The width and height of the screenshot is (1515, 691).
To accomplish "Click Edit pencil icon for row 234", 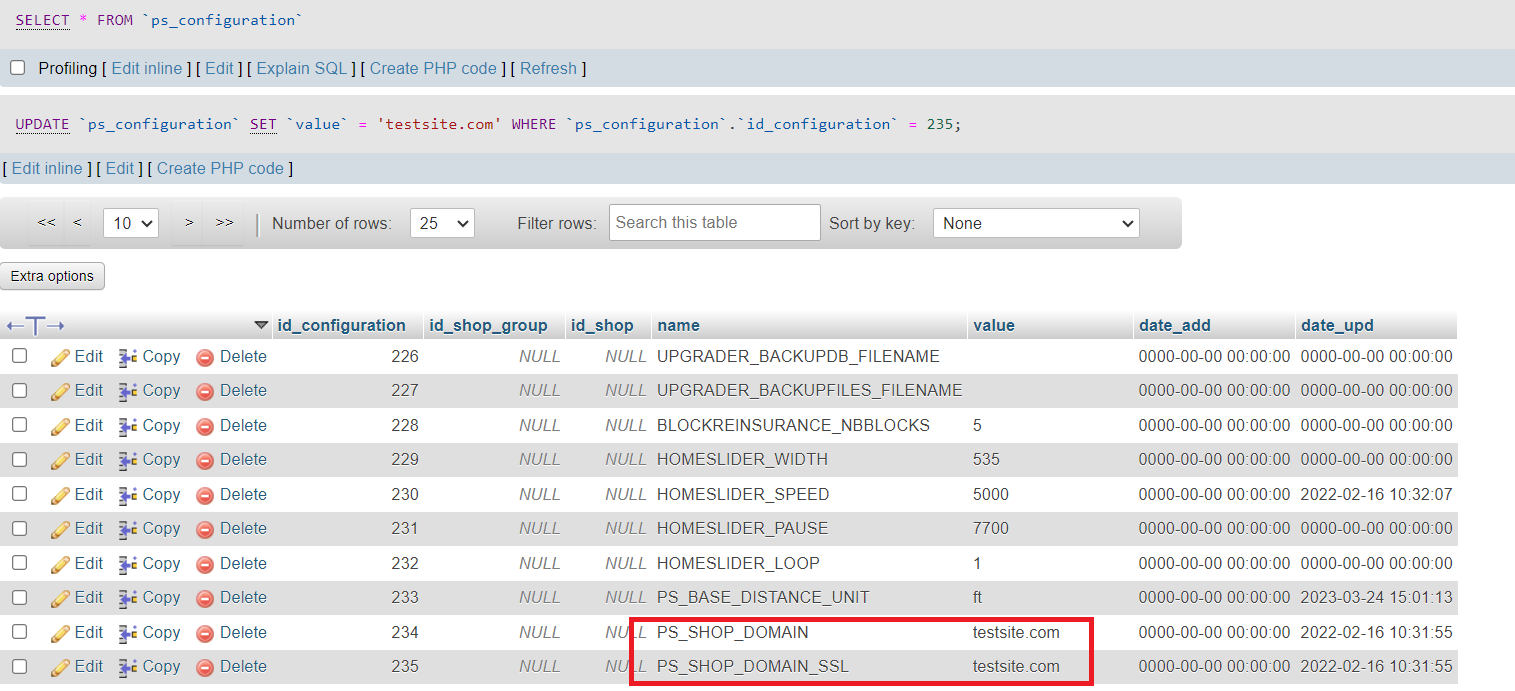I will [x=60, y=633].
